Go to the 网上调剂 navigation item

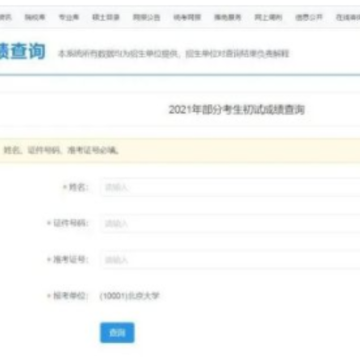pos(268,18)
